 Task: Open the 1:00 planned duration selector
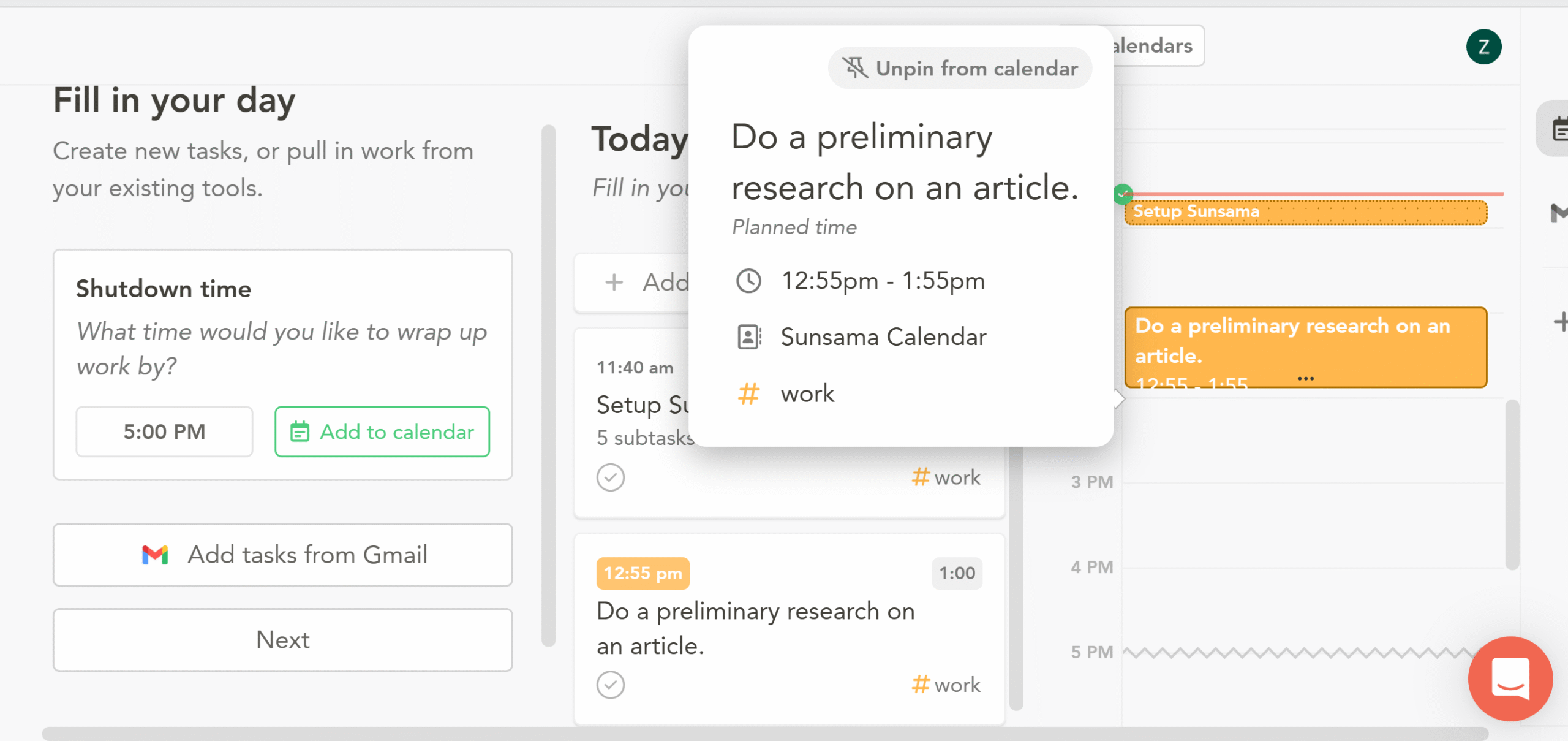(x=957, y=573)
